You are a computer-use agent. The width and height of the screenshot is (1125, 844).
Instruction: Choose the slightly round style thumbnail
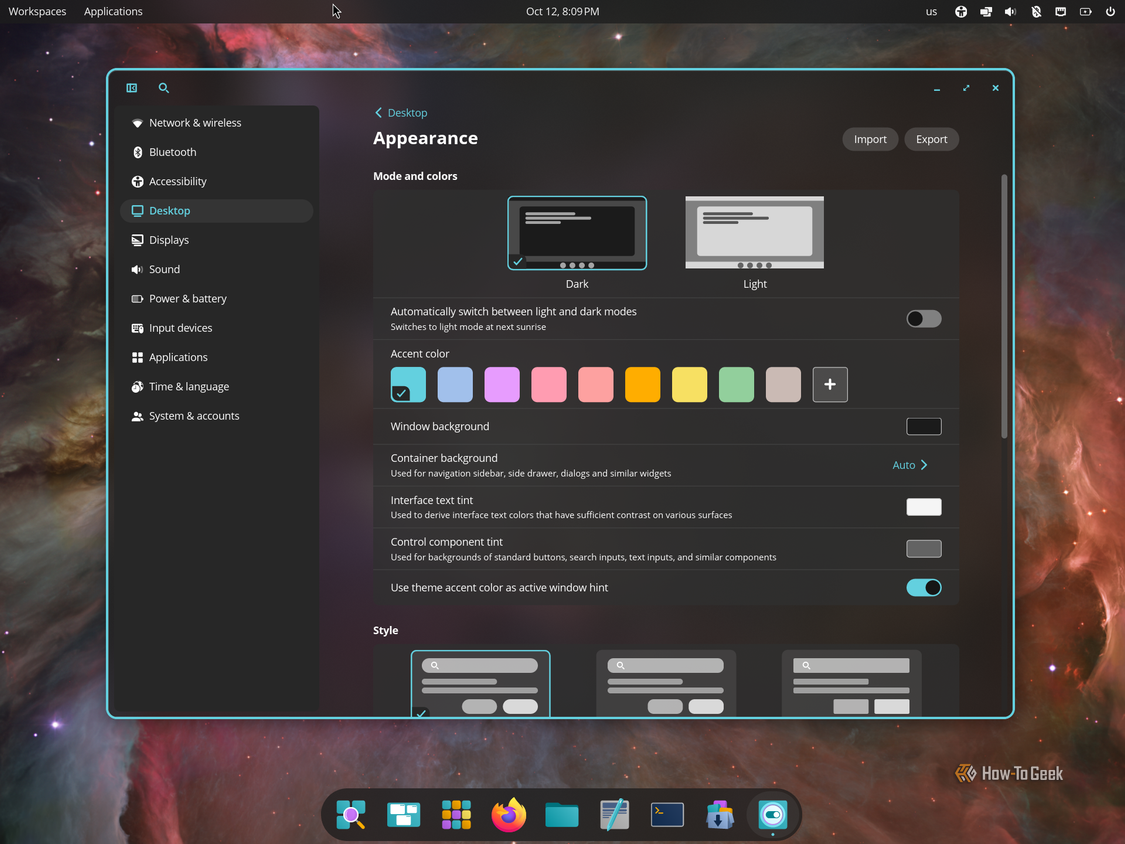click(666, 683)
